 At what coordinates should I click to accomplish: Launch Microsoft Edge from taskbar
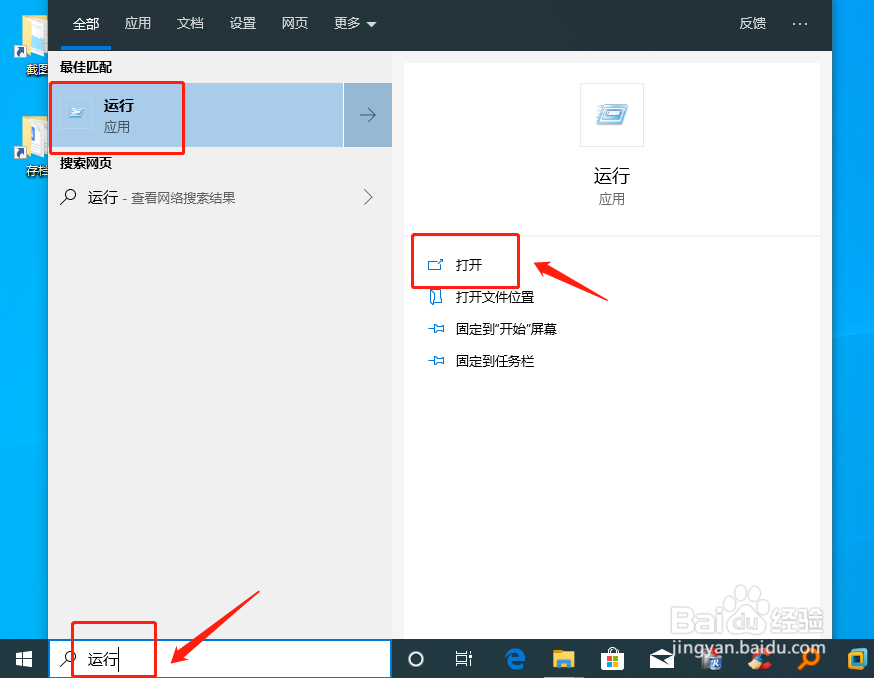[515, 660]
